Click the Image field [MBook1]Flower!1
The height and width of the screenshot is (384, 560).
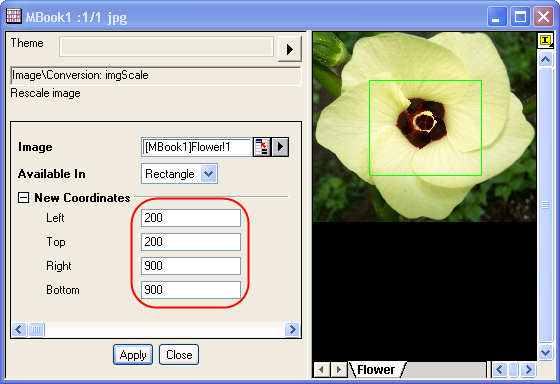point(197,147)
